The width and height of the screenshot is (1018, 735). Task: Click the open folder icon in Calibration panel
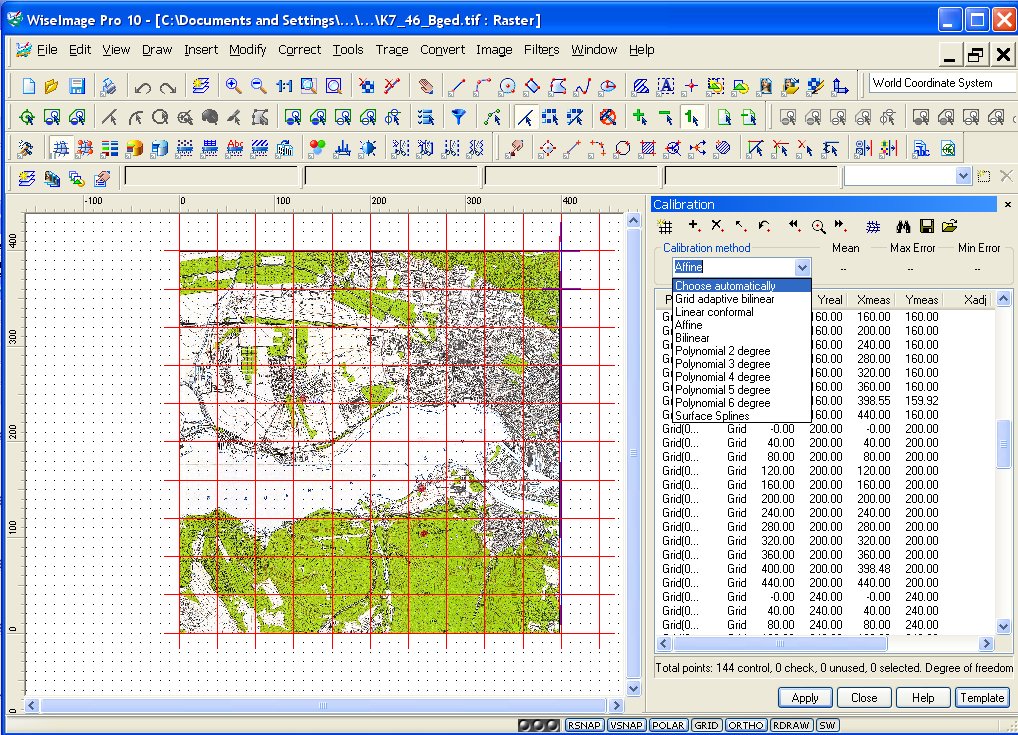pos(950,226)
